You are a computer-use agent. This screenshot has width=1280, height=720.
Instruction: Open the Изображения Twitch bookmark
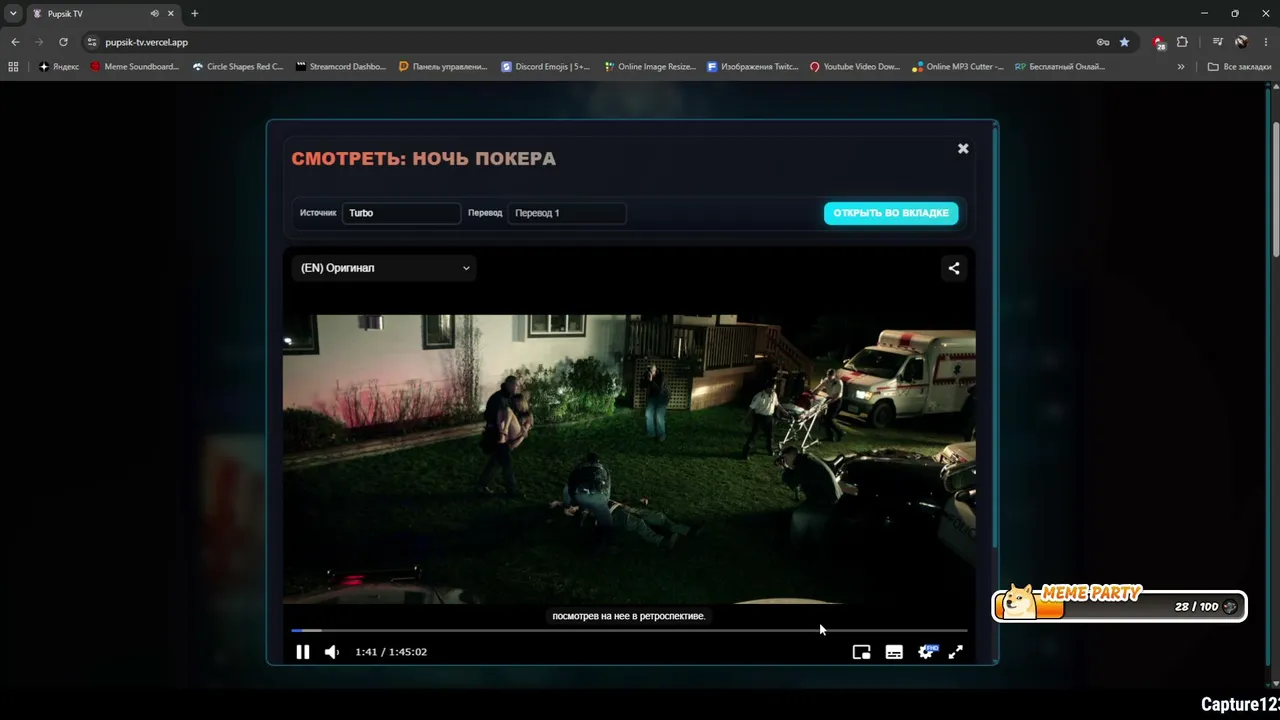tap(752, 67)
